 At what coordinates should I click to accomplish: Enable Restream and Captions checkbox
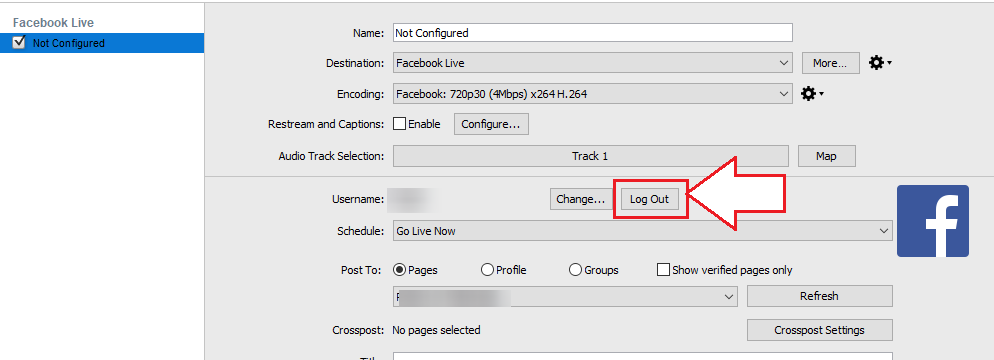coord(399,124)
